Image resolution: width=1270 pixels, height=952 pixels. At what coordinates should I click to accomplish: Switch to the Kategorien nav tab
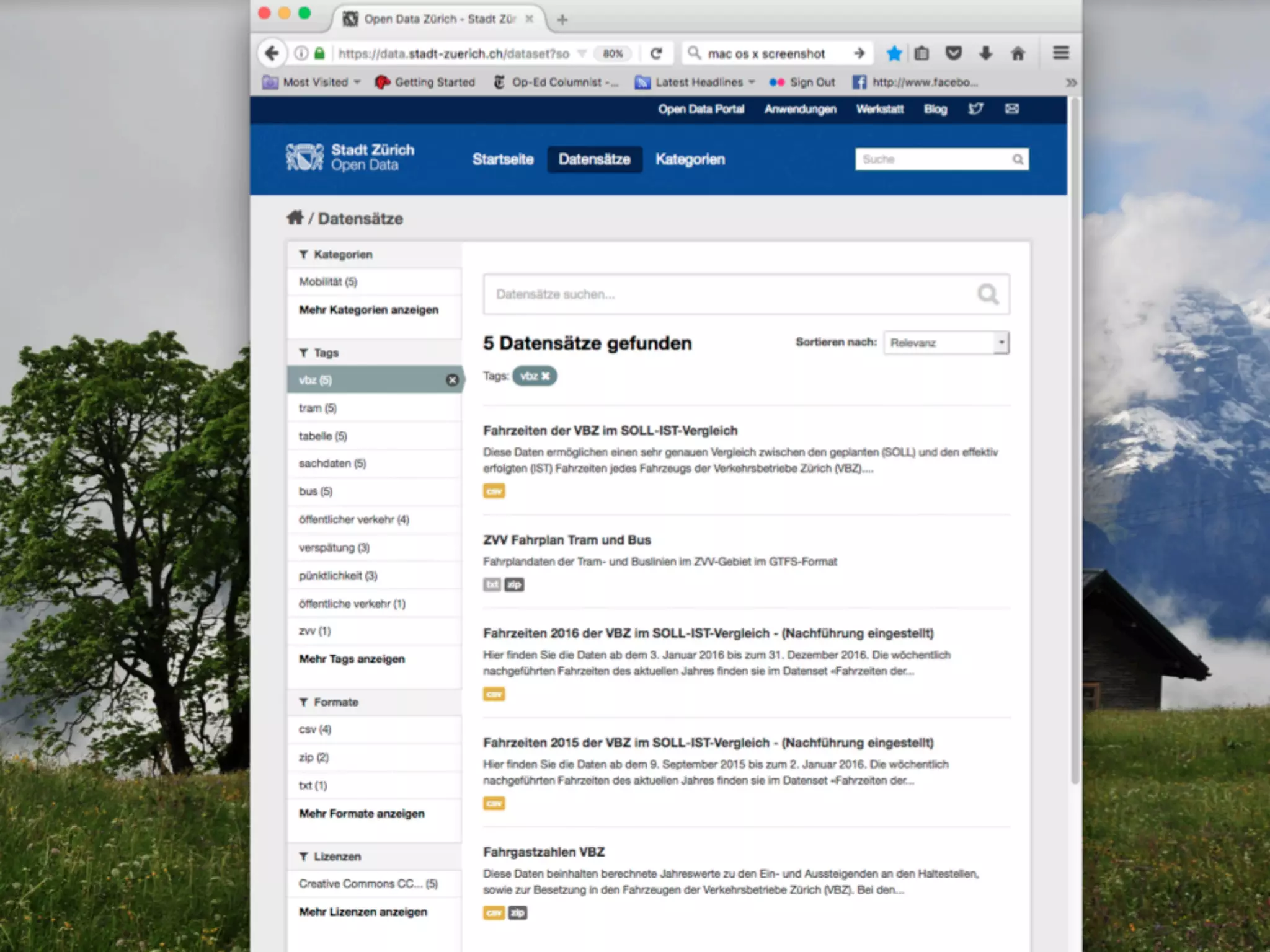690,159
